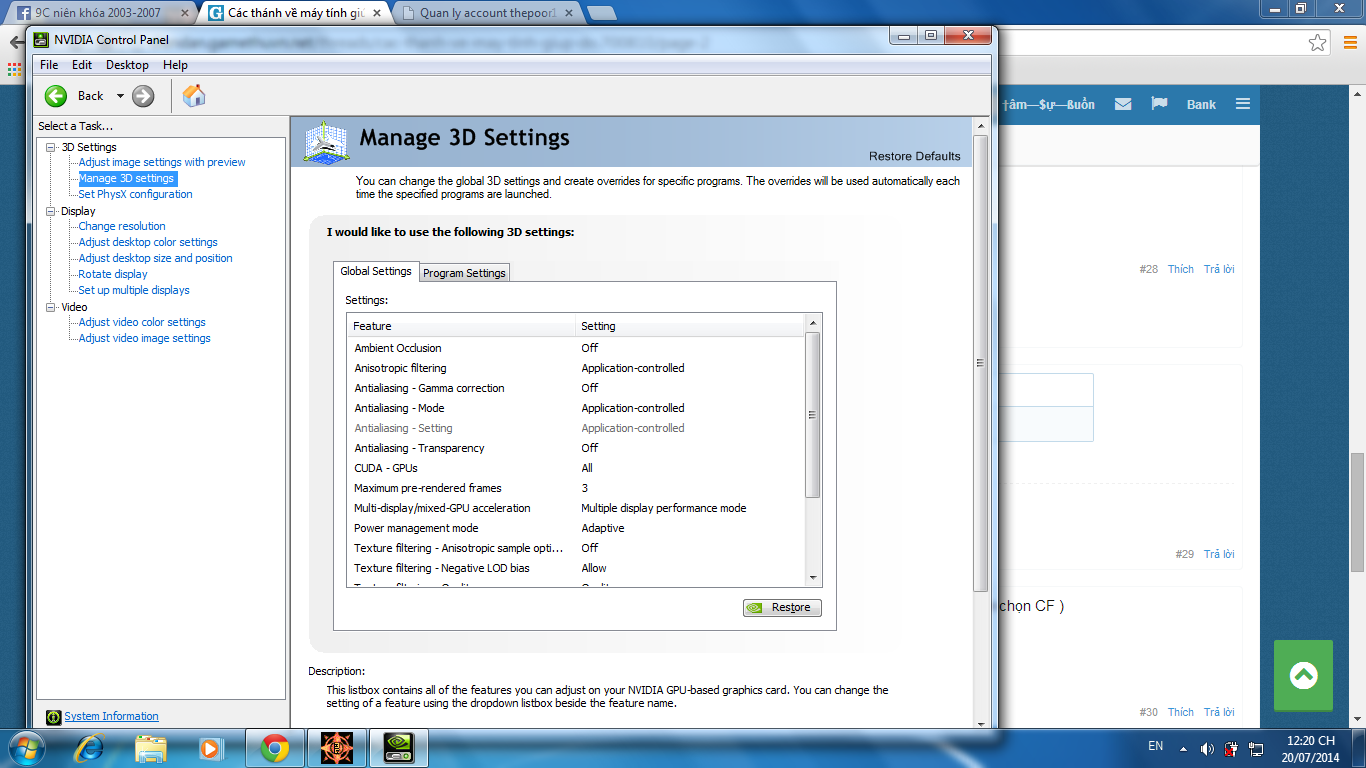Click Thích on post #30

coord(1181,712)
